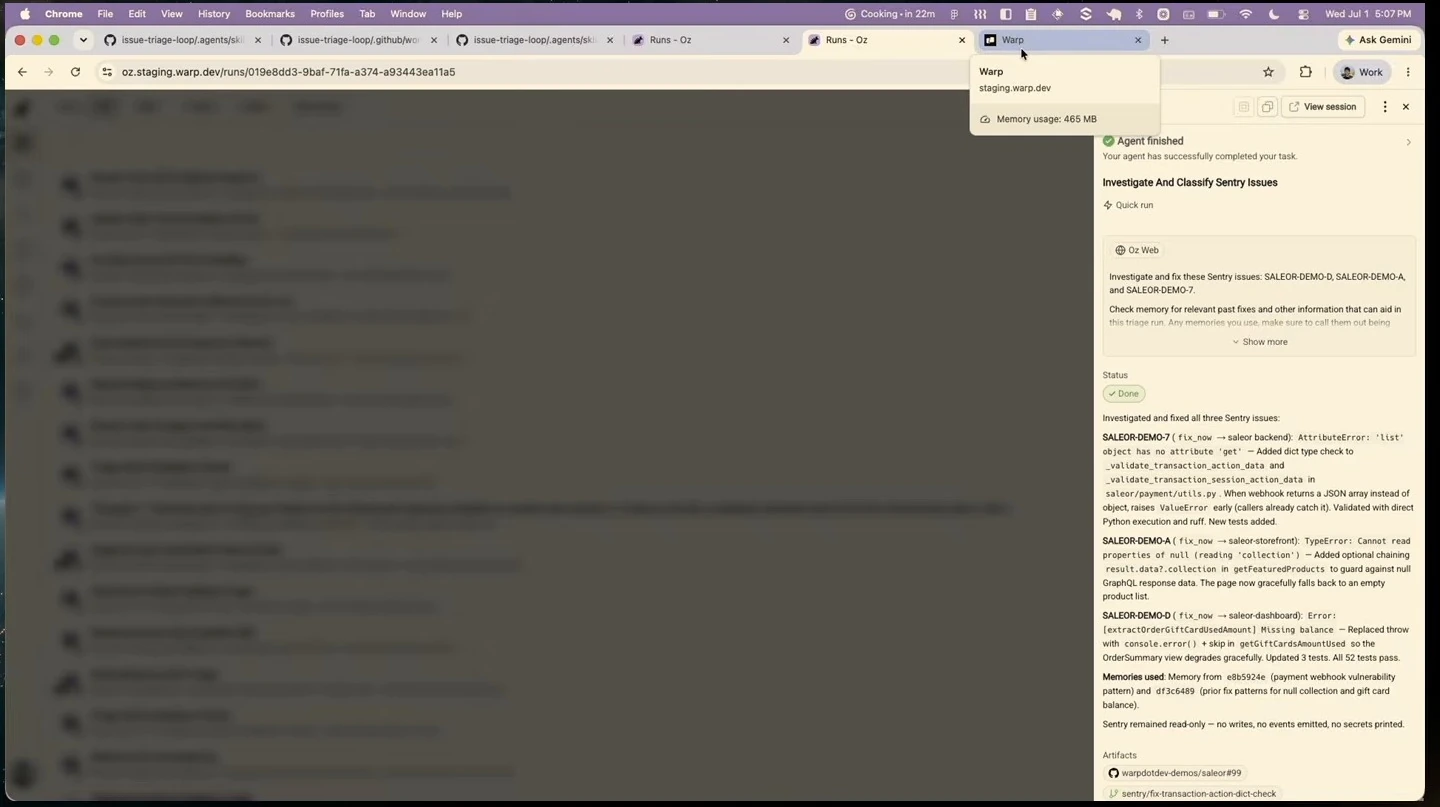Image resolution: width=1440 pixels, height=807 pixels.
Task: Open the Bookmarks menu in menu bar
Action: click(x=270, y=14)
